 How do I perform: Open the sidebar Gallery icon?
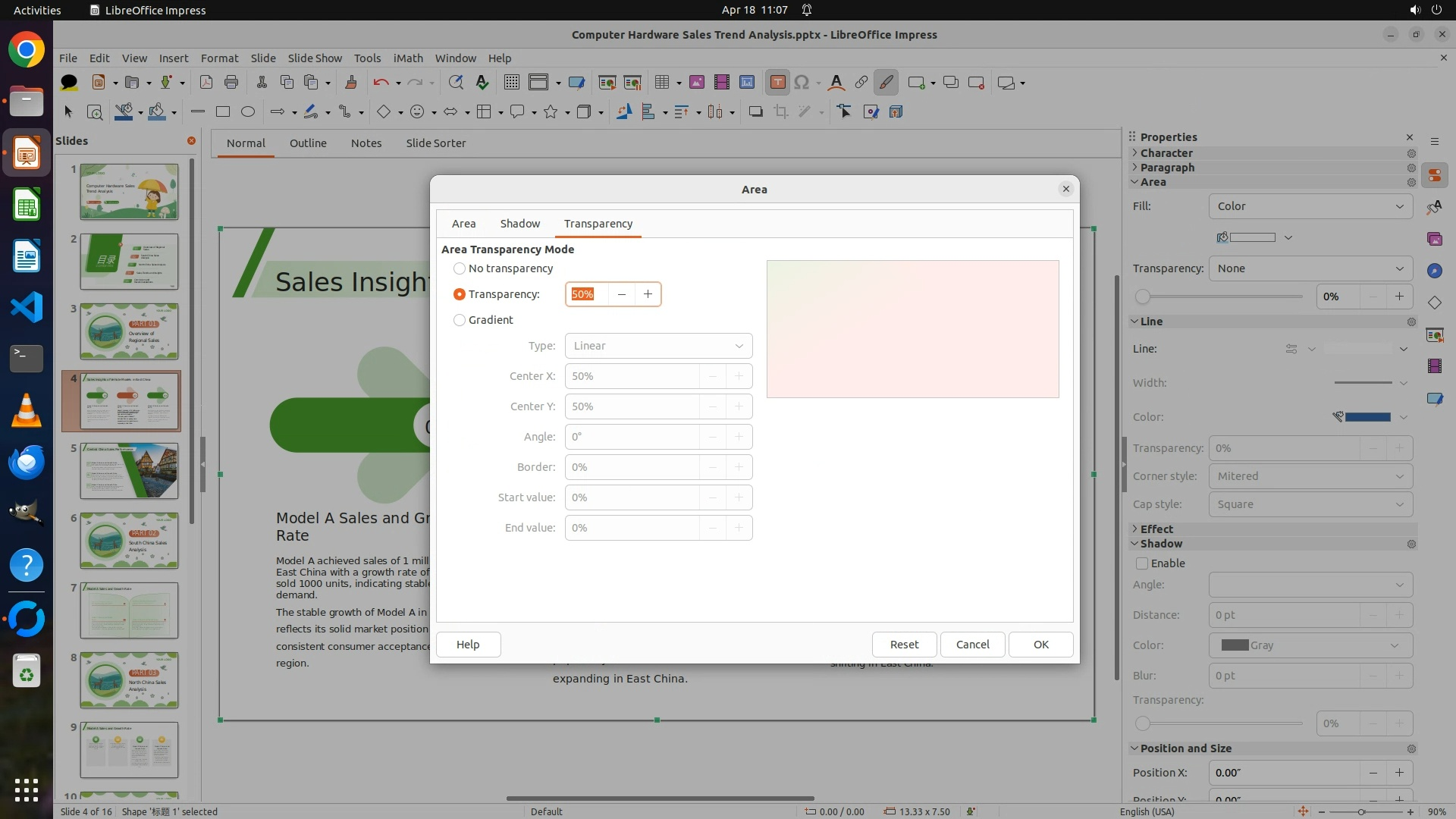coord(1434,239)
